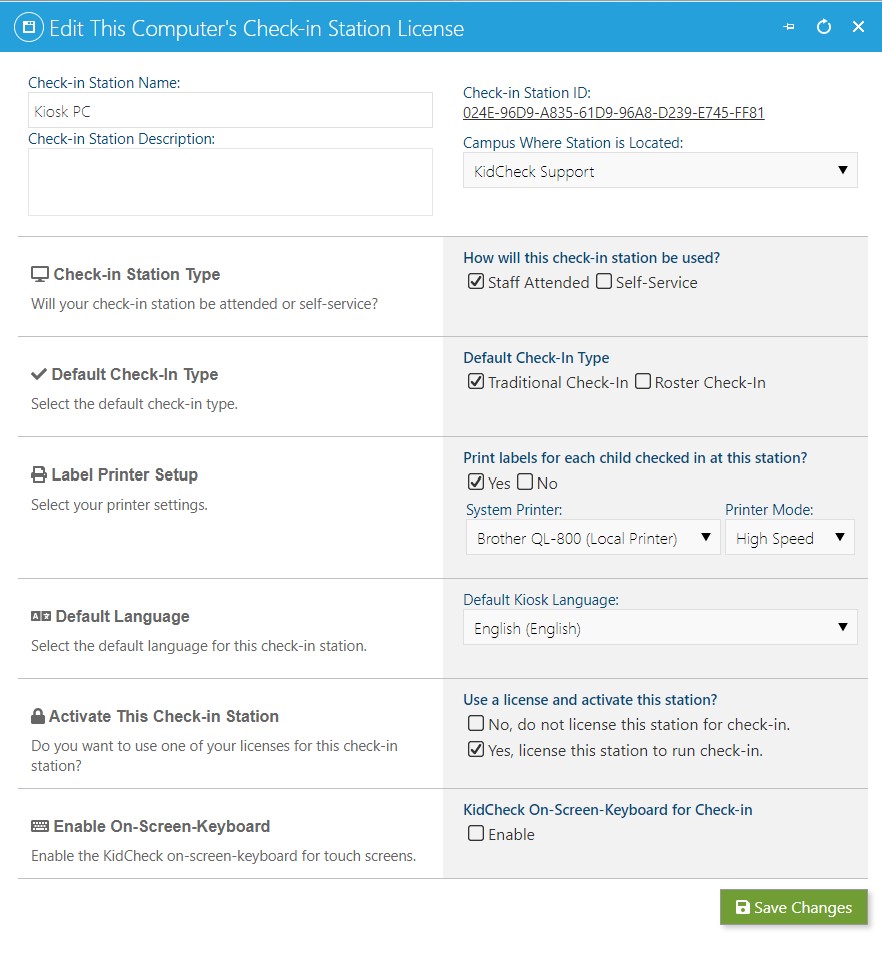Tick No for printing labels
882x955 pixels.
(x=524, y=482)
